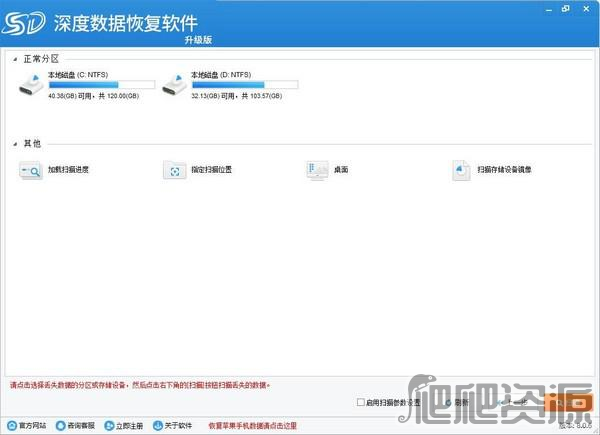Click the 正常分区 section heading
This screenshot has height=435, width=600.
41,59
